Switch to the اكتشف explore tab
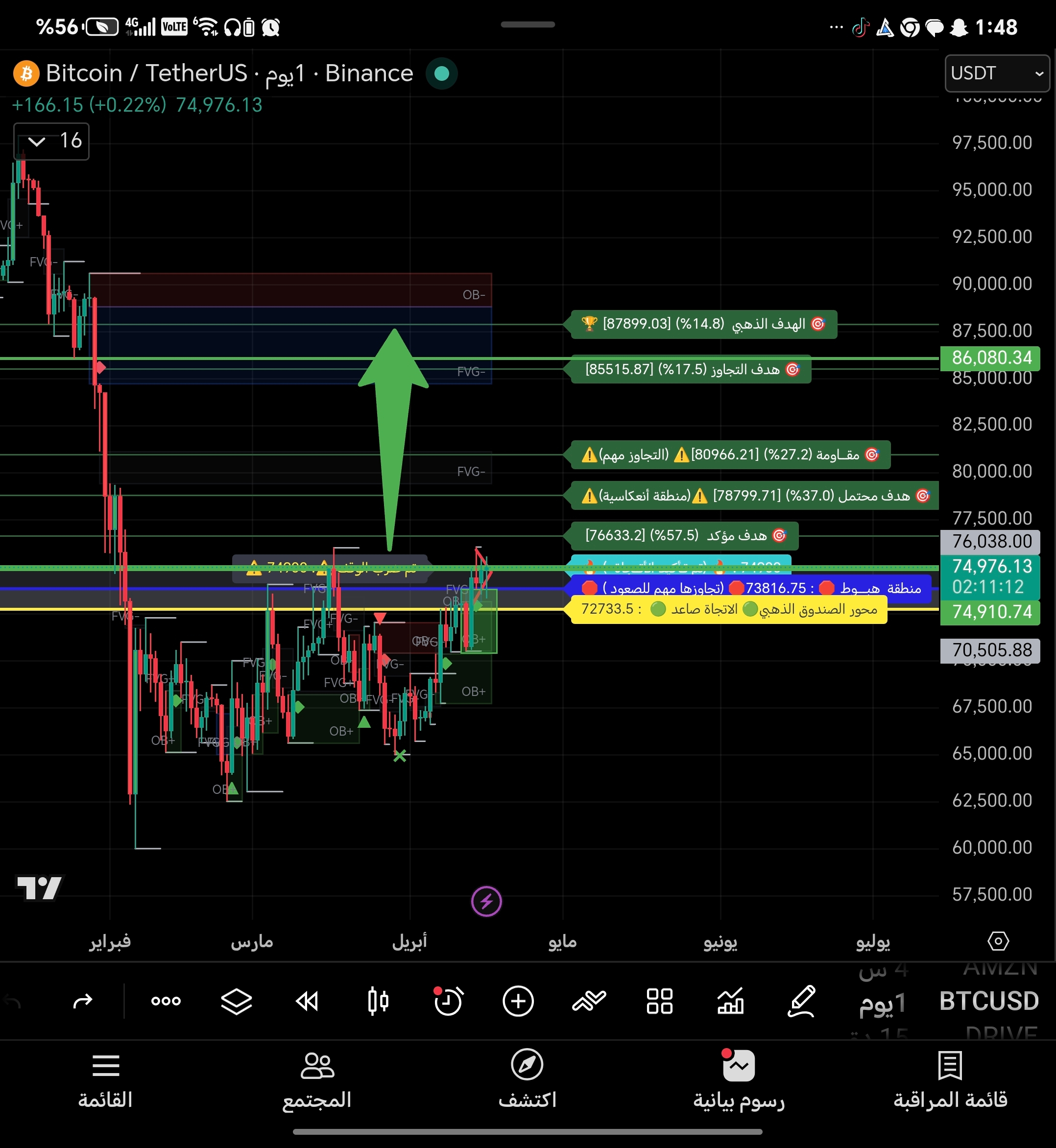Viewport: 1056px width, 1148px height. 527,1080
